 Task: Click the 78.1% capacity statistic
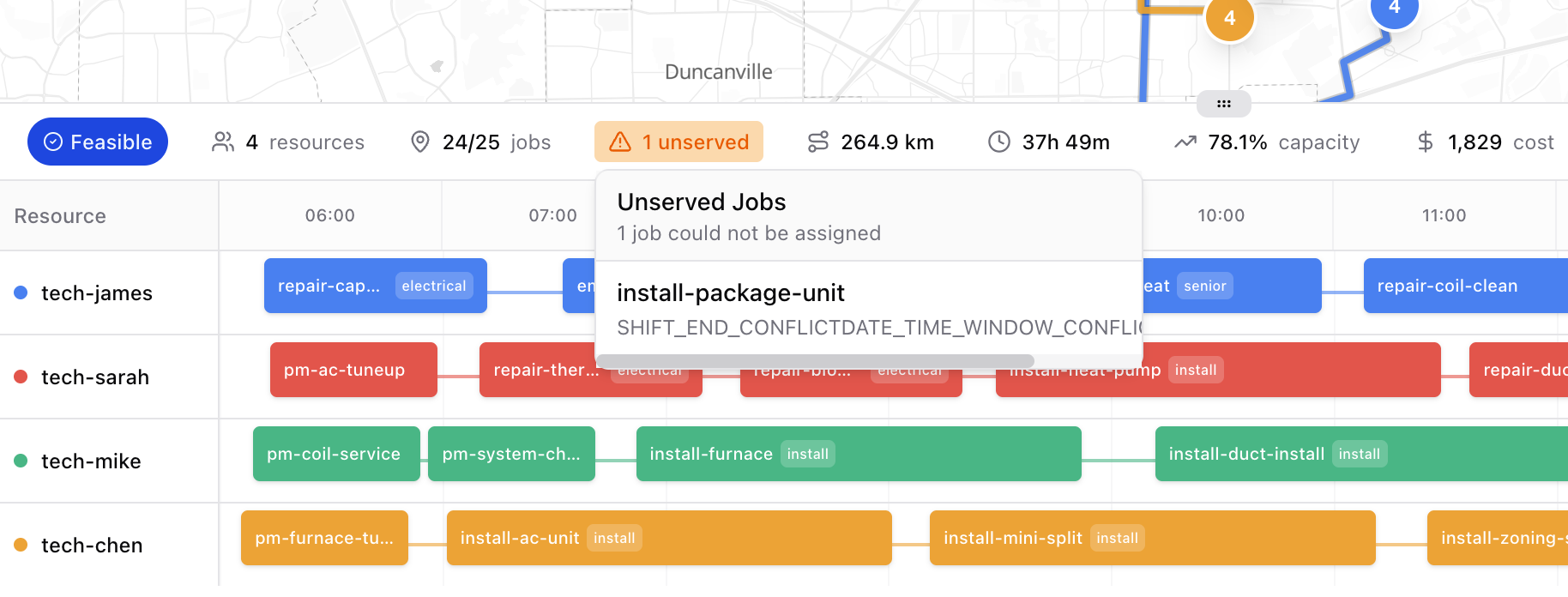point(1267,142)
